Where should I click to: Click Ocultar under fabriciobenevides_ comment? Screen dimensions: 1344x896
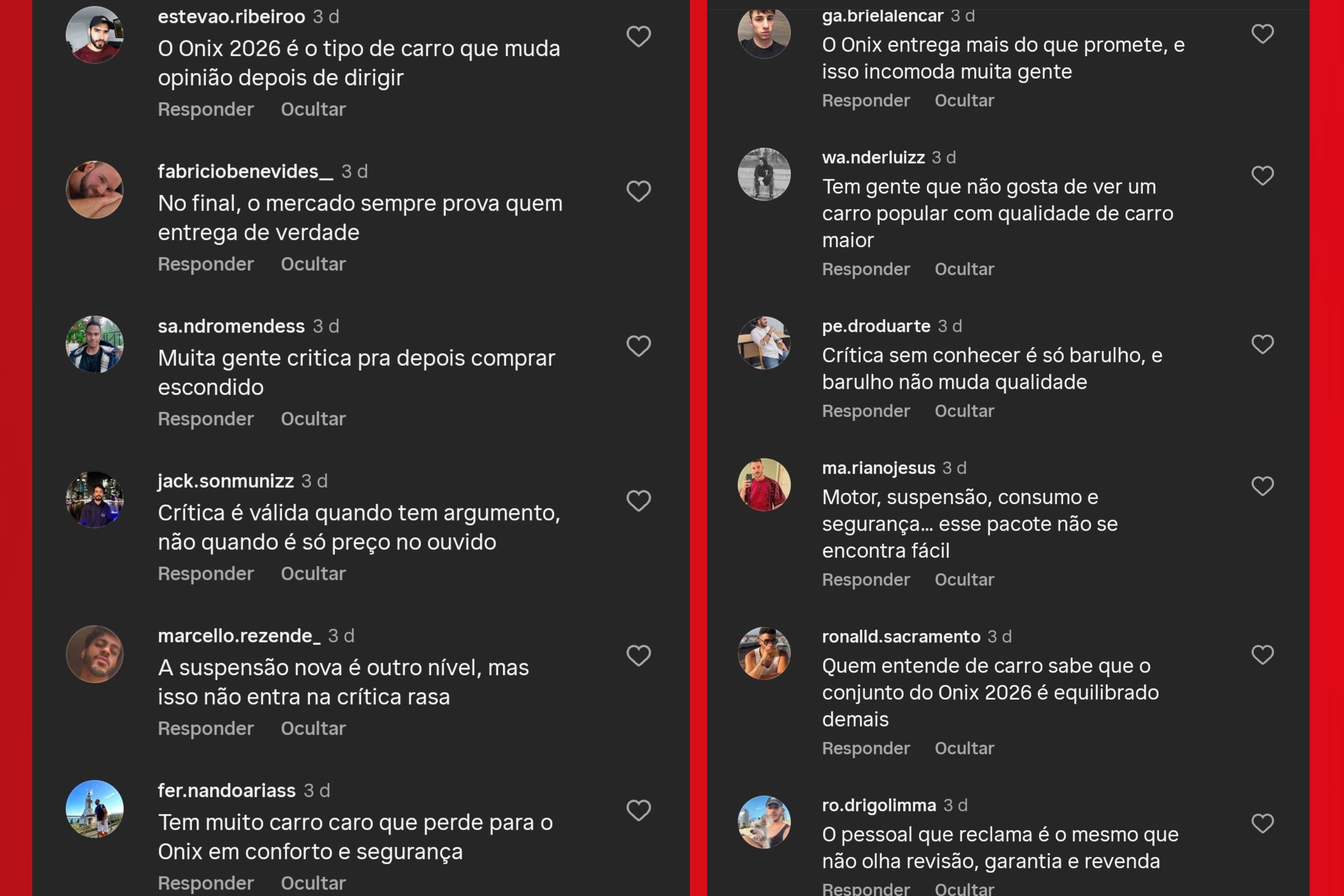[313, 264]
